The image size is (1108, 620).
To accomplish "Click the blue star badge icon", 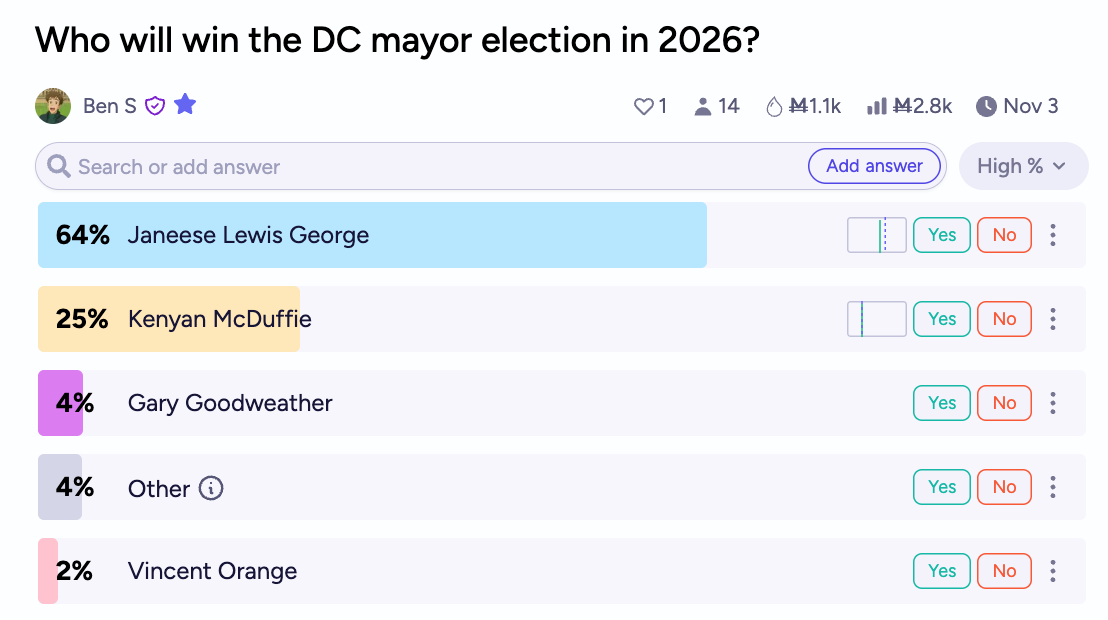I will pyautogui.click(x=185, y=104).
